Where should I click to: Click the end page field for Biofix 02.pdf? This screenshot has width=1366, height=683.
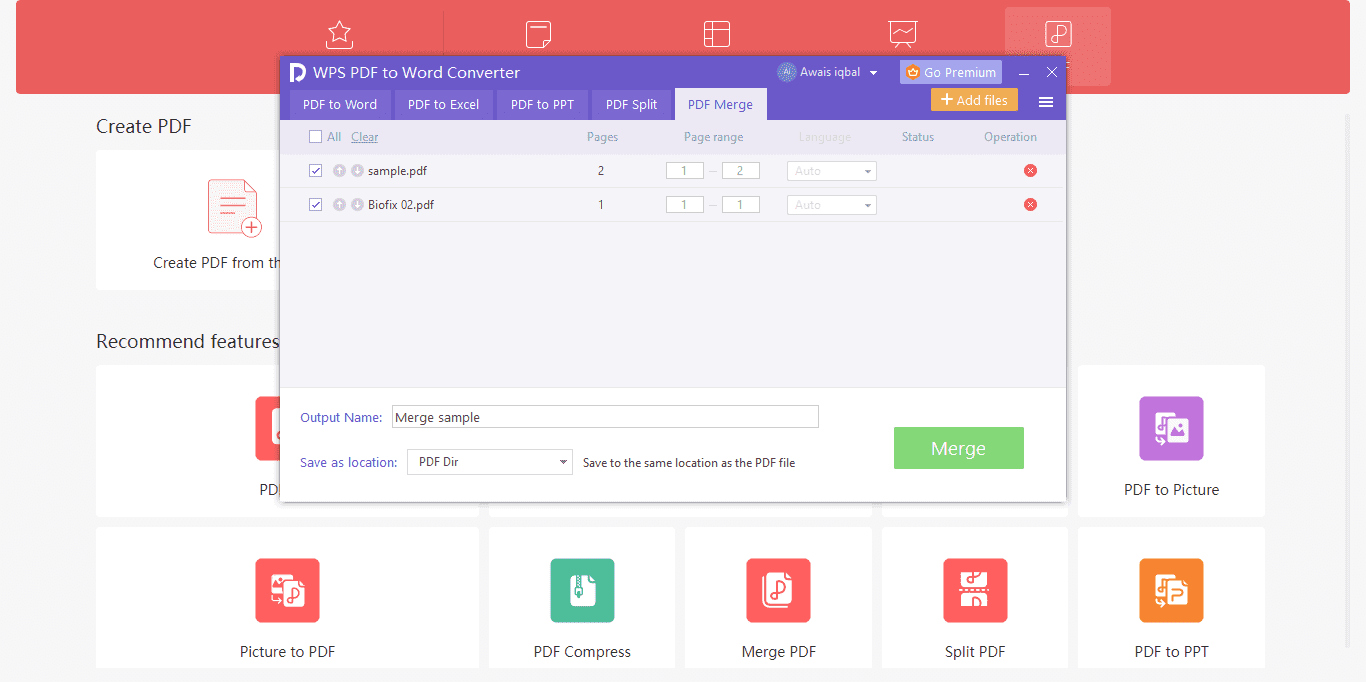[x=741, y=205]
